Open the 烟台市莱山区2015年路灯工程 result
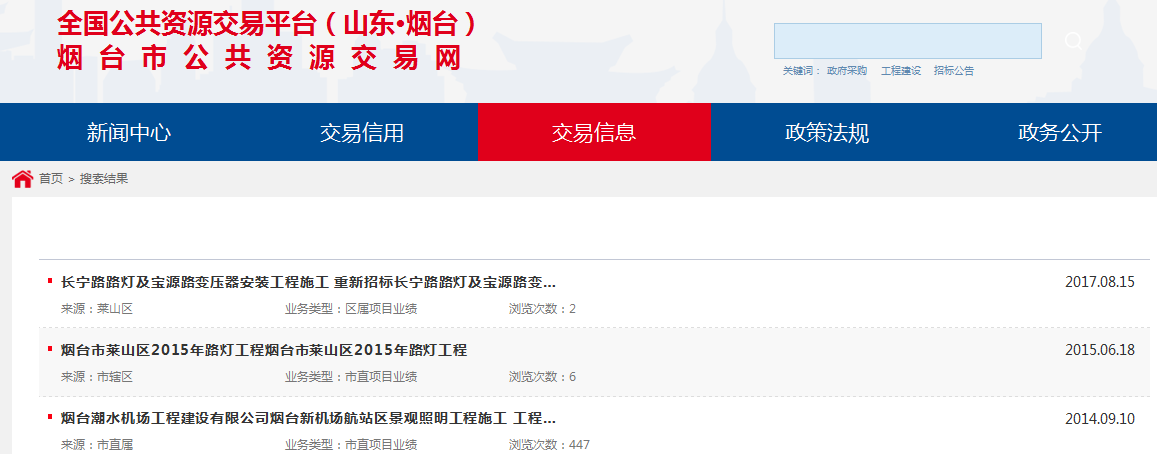The image size is (1157, 454). pyautogui.click(x=264, y=350)
